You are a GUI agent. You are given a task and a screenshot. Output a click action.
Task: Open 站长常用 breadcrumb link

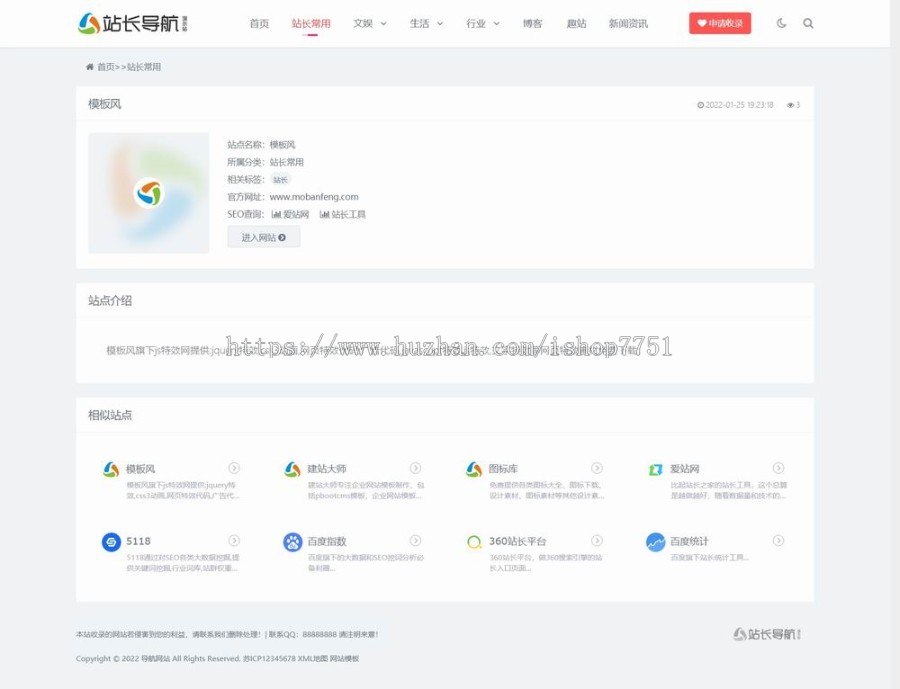pyautogui.click(x=143, y=67)
